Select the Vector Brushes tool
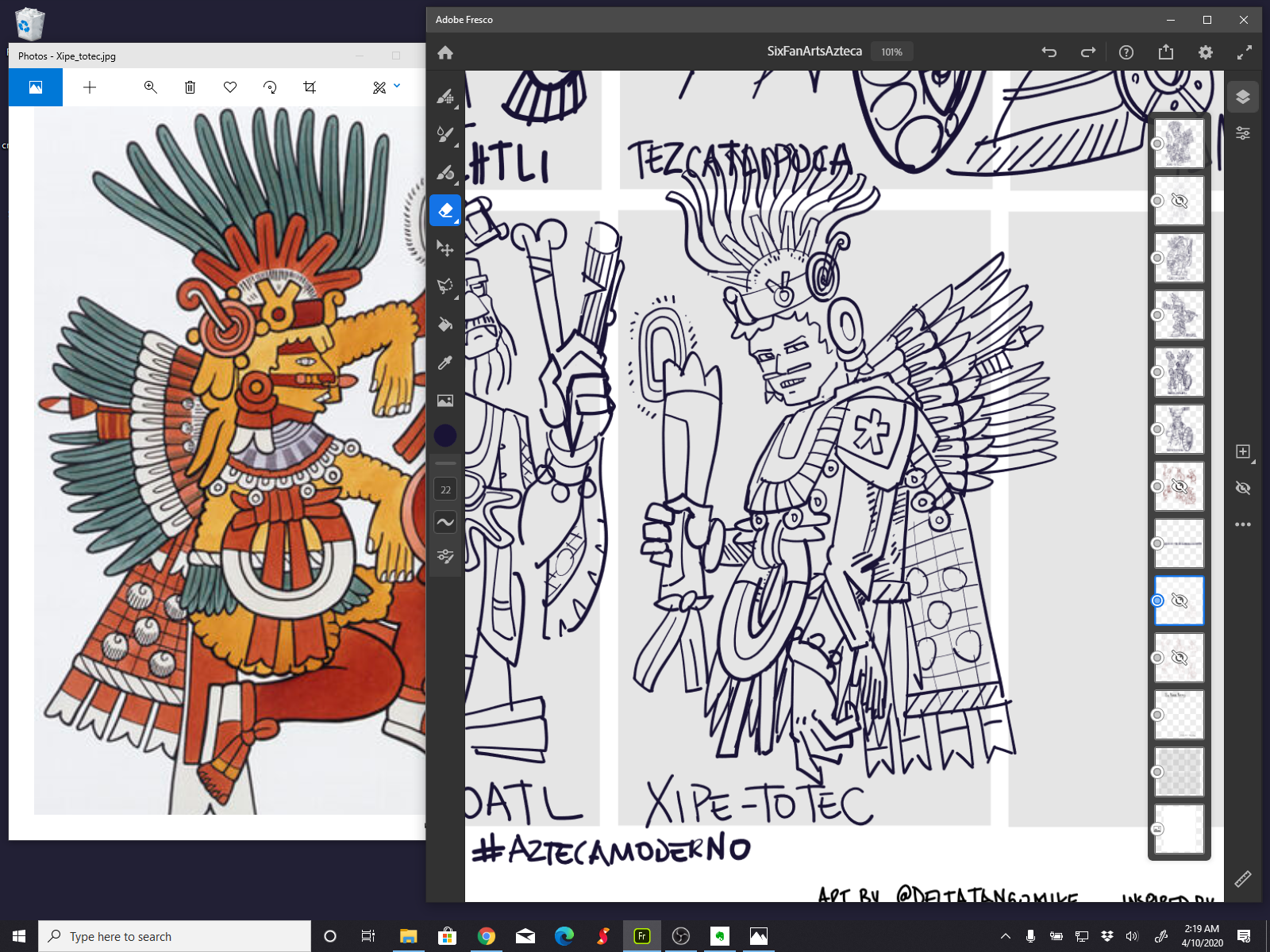This screenshot has width=1270, height=952. (445, 172)
